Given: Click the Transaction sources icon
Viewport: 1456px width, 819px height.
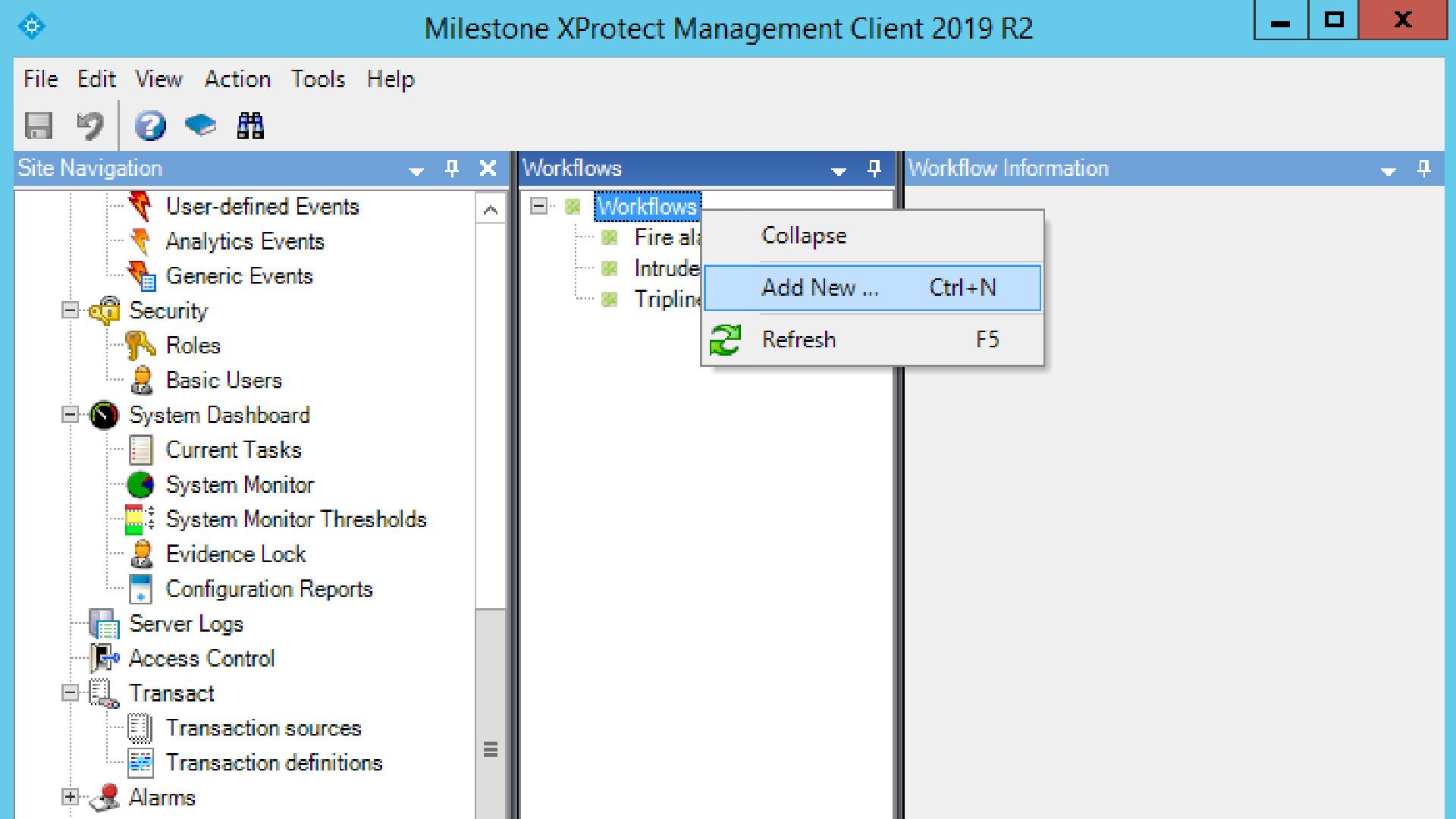Looking at the screenshot, I should coord(140,728).
